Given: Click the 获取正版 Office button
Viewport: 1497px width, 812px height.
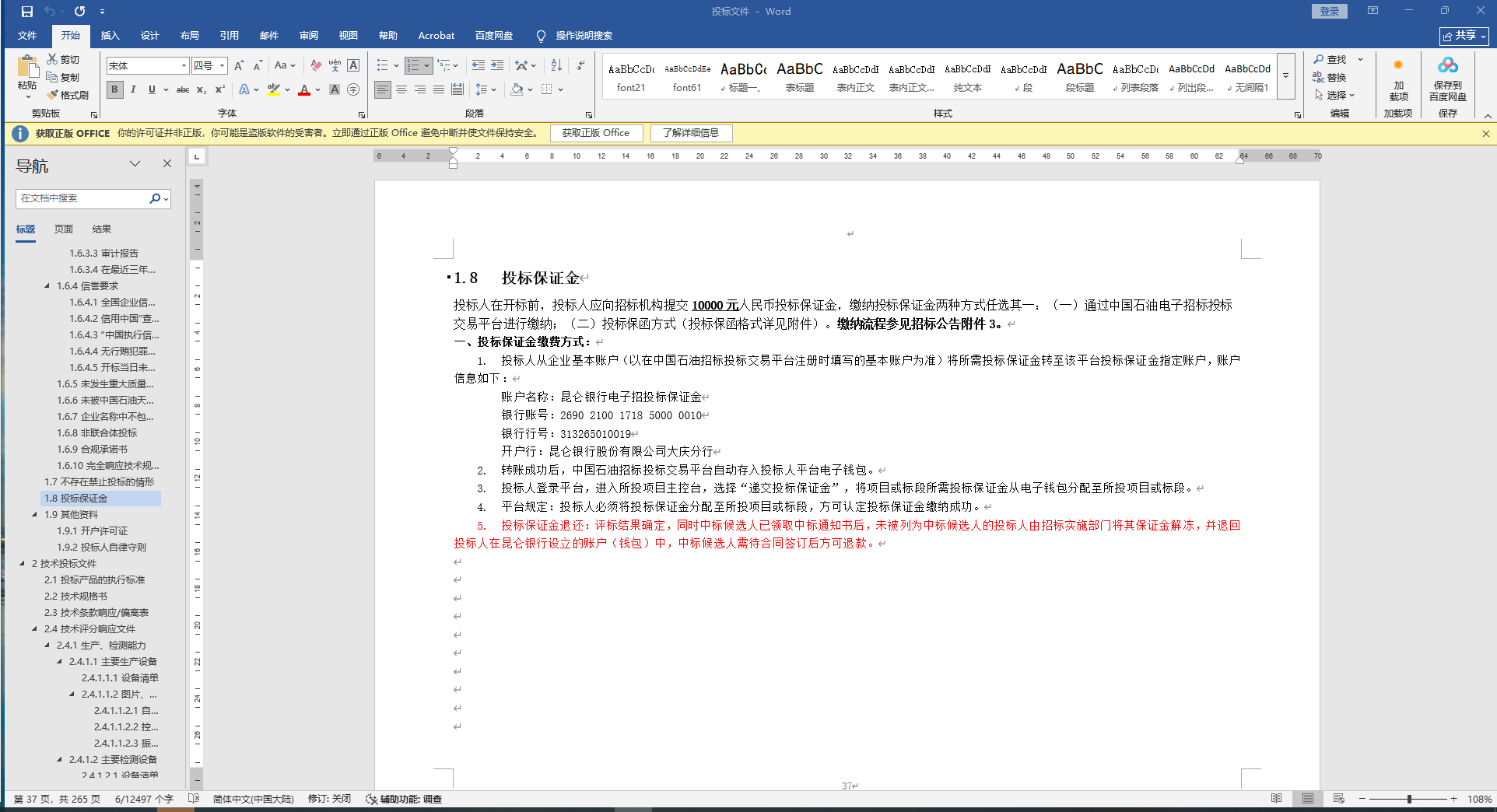Looking at the screenshot, I should pos(596,133).
